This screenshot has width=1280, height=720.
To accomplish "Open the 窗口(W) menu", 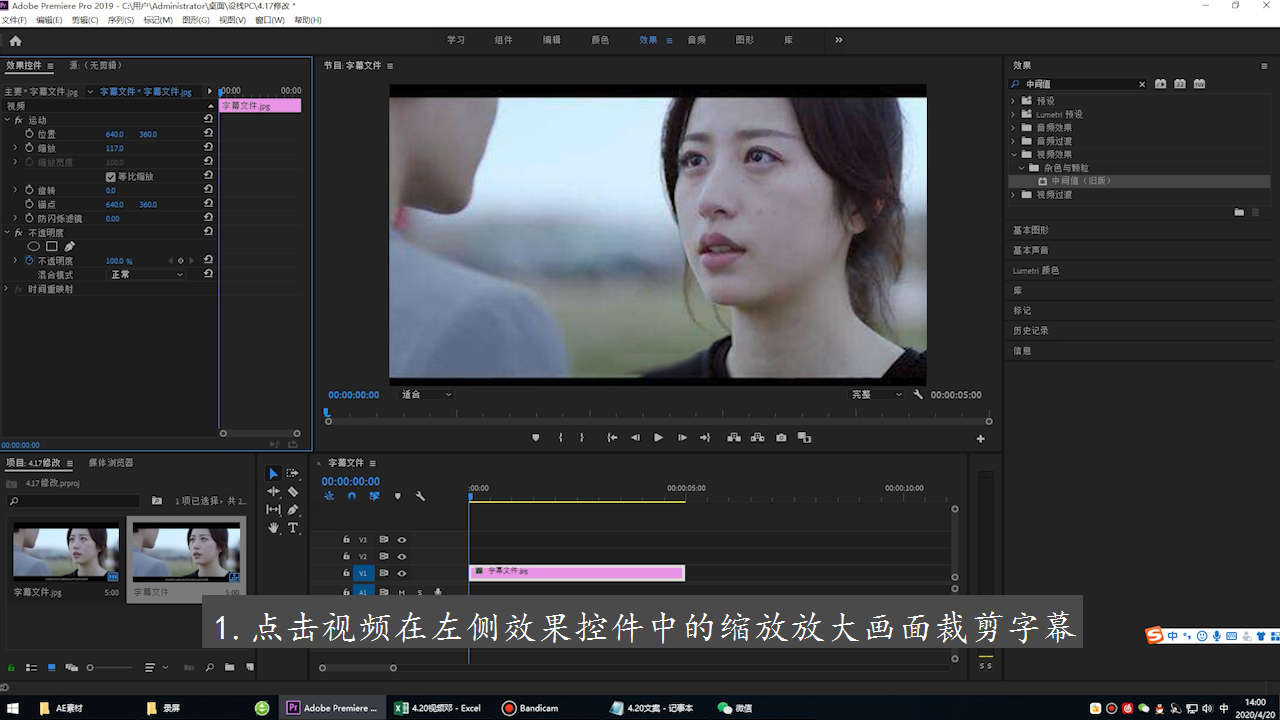I will pos(270,20).
